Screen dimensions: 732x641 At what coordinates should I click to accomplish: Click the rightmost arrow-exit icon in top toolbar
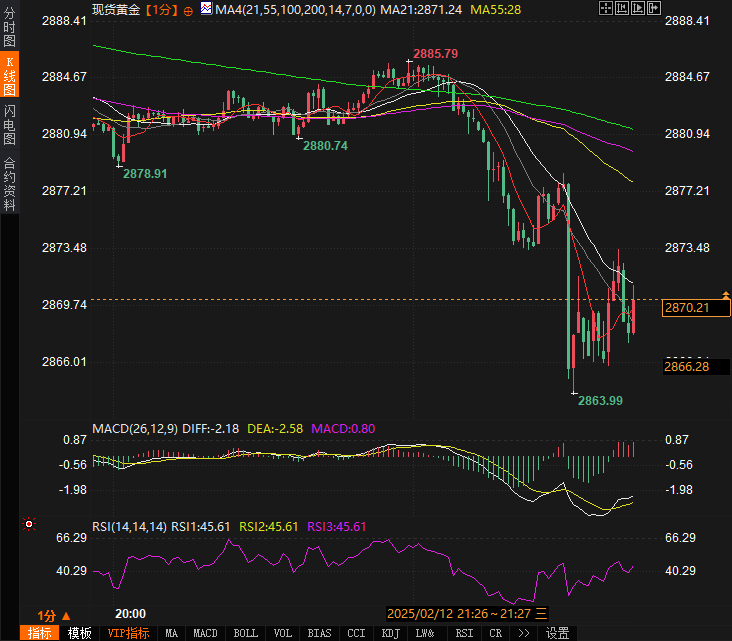(x=654, y=8)
